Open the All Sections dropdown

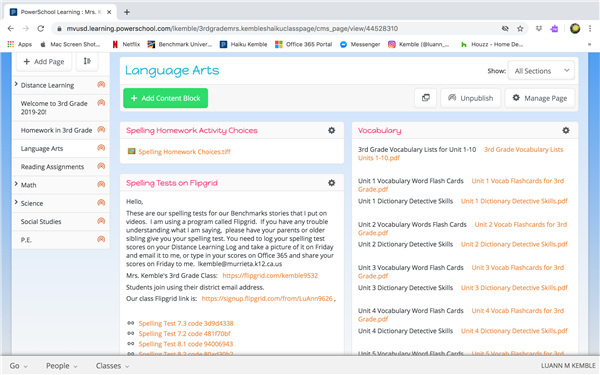pos(541,71)
